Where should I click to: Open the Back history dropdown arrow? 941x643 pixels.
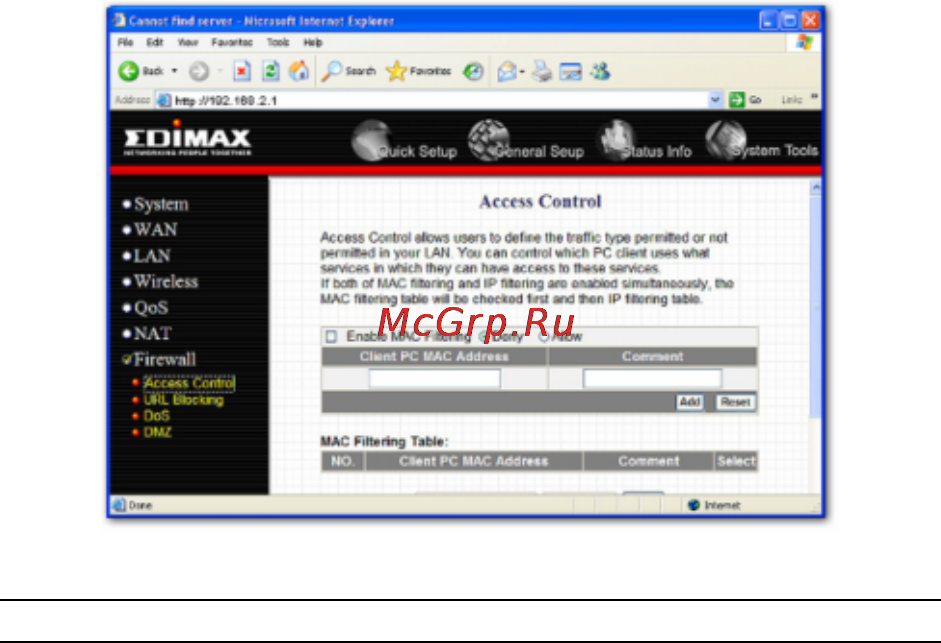(175, 71)
